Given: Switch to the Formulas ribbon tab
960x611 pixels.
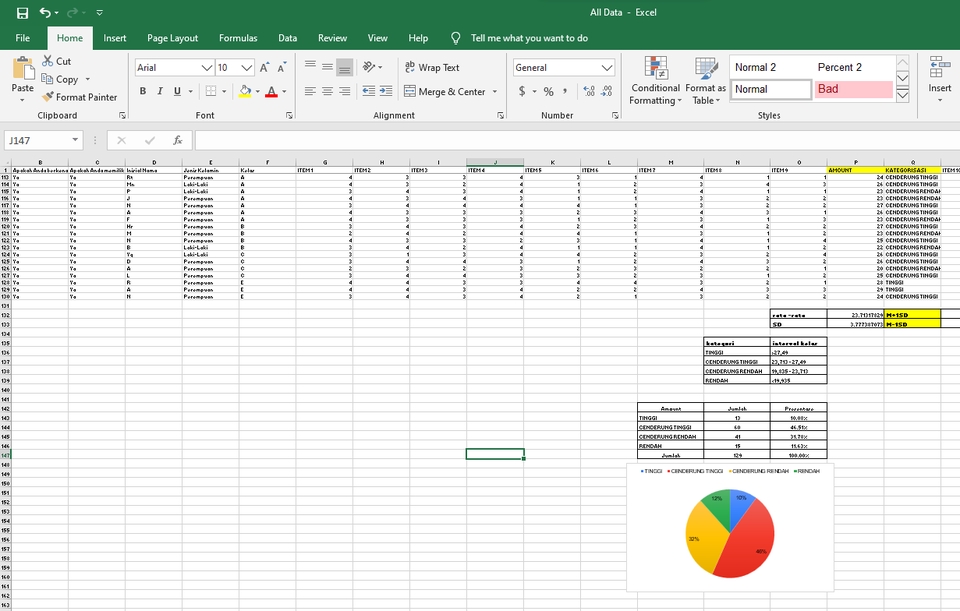Looking at the screenshot, I should click(x=237, y=37).
